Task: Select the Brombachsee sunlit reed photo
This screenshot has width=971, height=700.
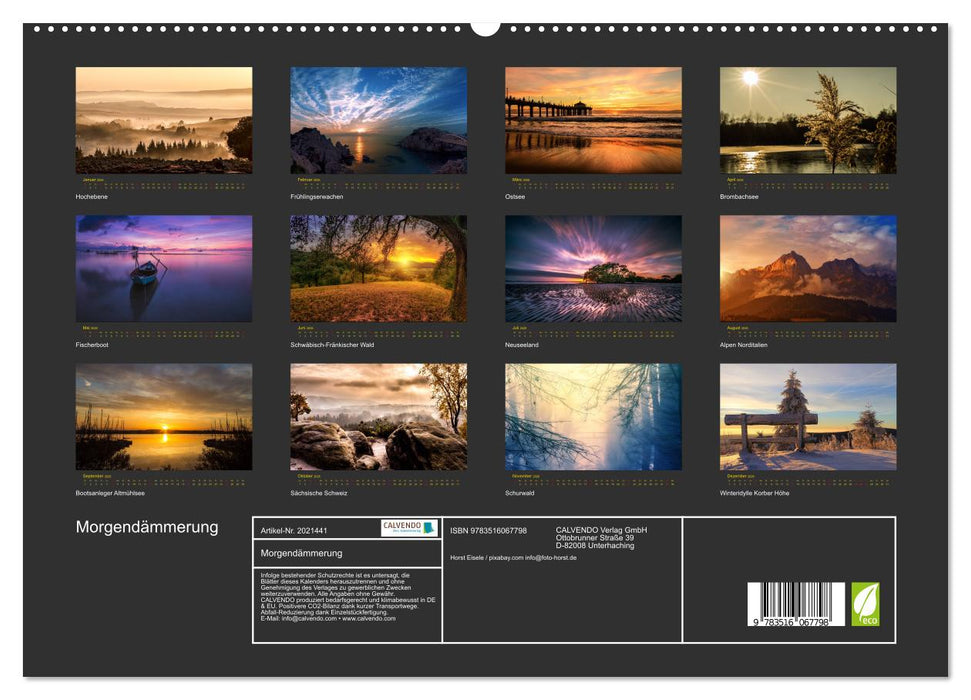Action: [x=808, y=121]
